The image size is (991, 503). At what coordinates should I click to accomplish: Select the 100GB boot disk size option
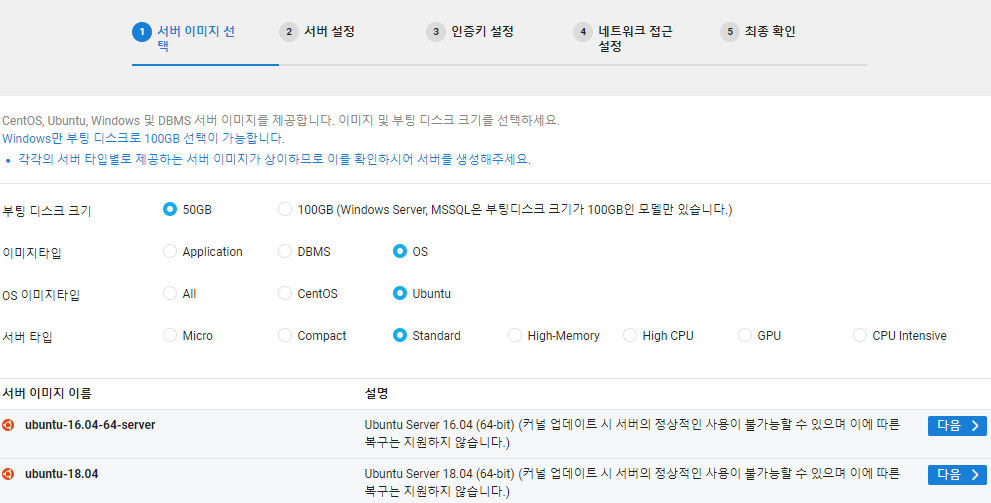click(x=285, y=209)
